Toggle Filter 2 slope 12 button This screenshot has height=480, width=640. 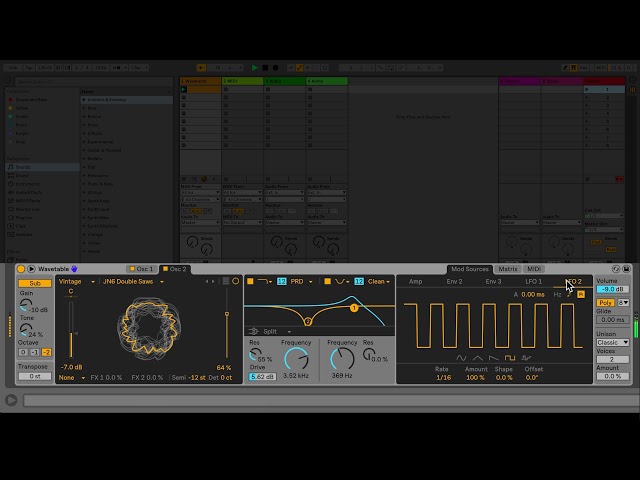359,282
